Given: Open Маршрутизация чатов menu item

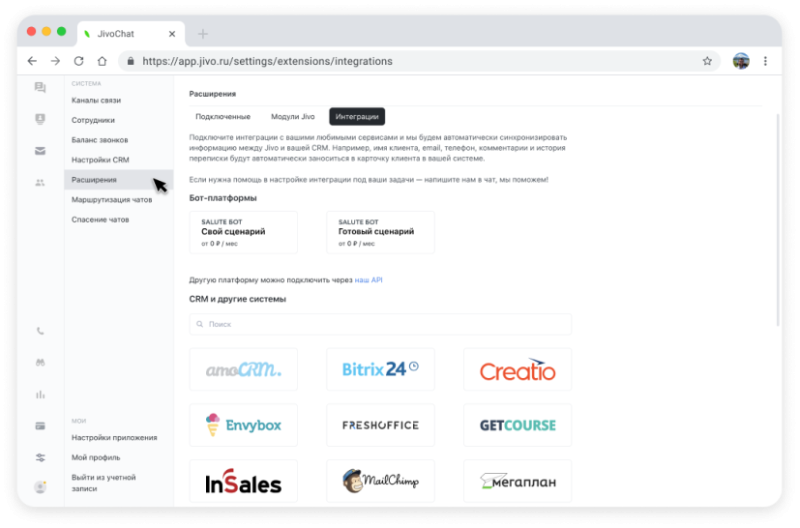Looking at the screenshot, I should (112, 200).
